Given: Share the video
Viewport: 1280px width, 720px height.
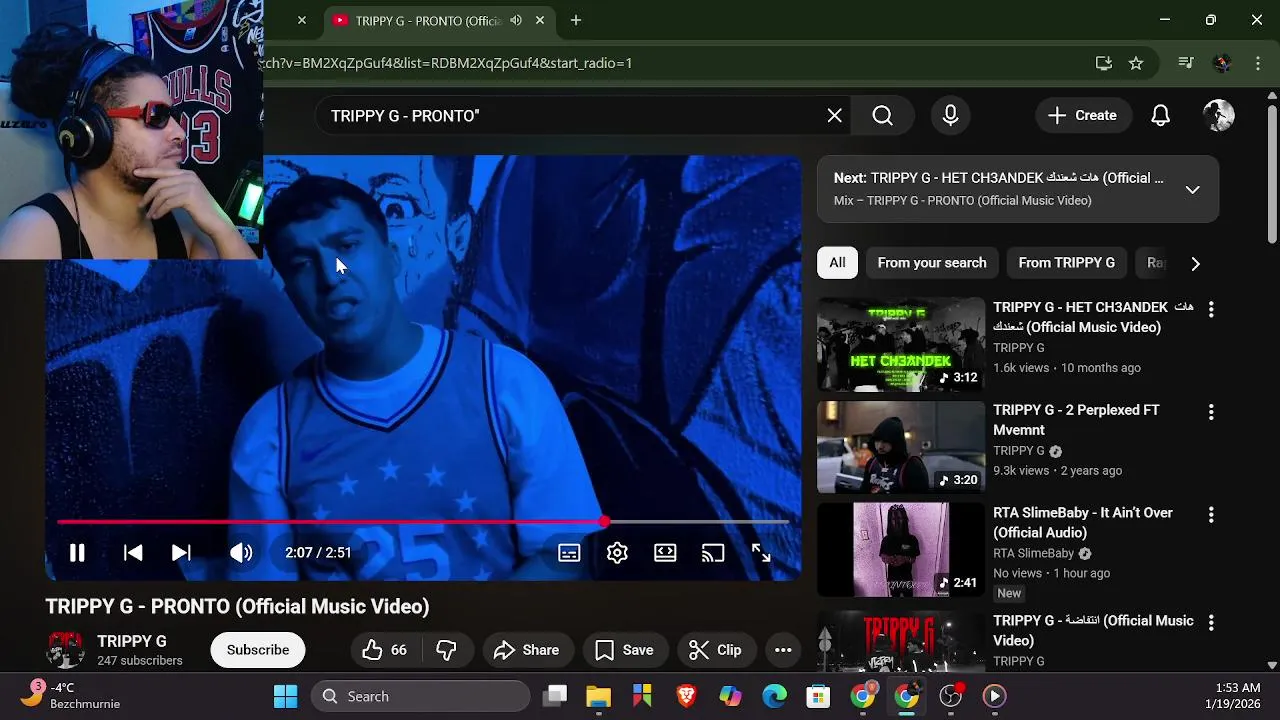Looking at the screenshot, I should (527, 650).
